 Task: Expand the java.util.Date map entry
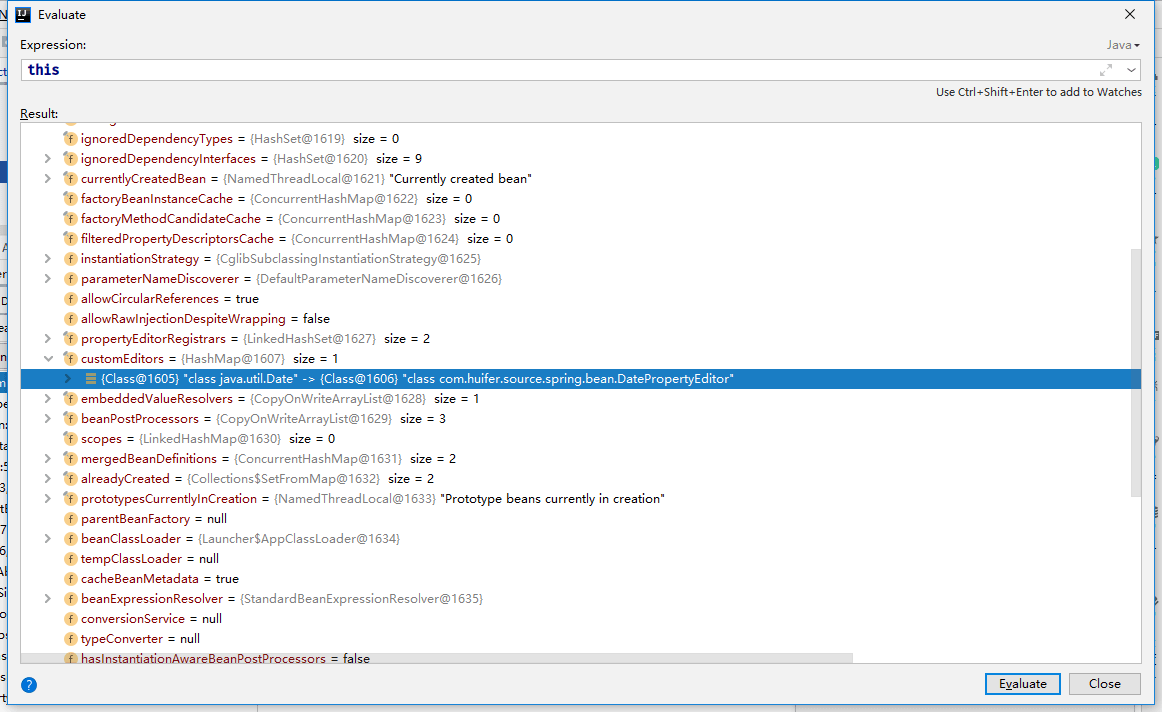click(68, 379)
